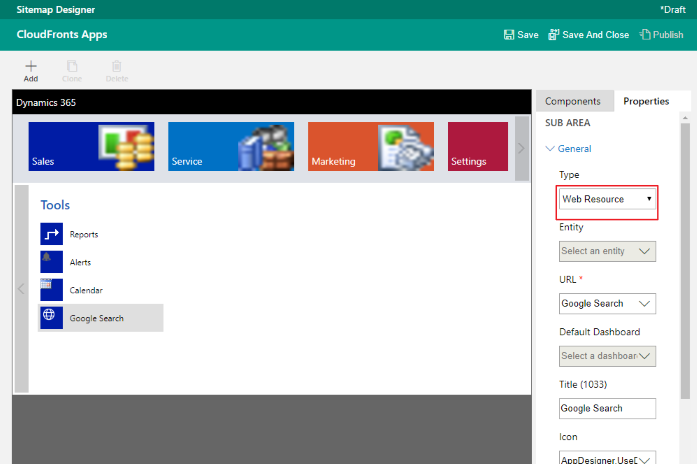Click the Add plus icon
Image resolution: width=697 pixels, height=470 pixels.
[31, 66]
